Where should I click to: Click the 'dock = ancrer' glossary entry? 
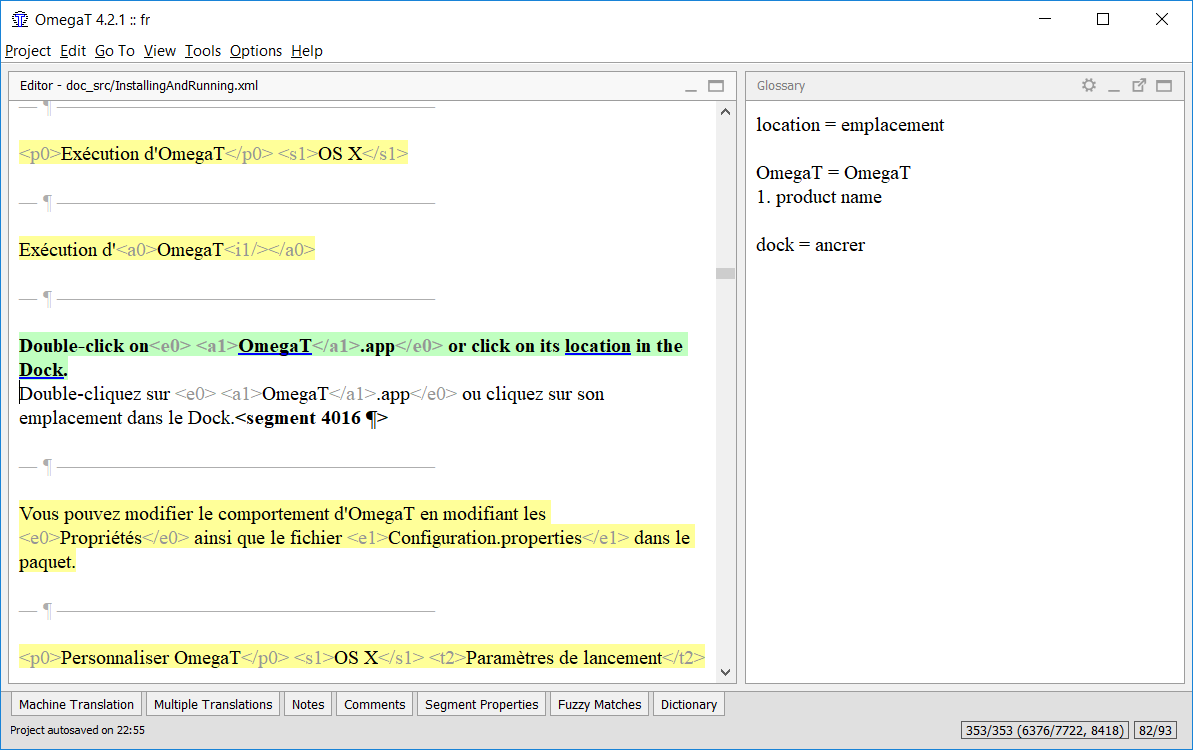(810, 245)
